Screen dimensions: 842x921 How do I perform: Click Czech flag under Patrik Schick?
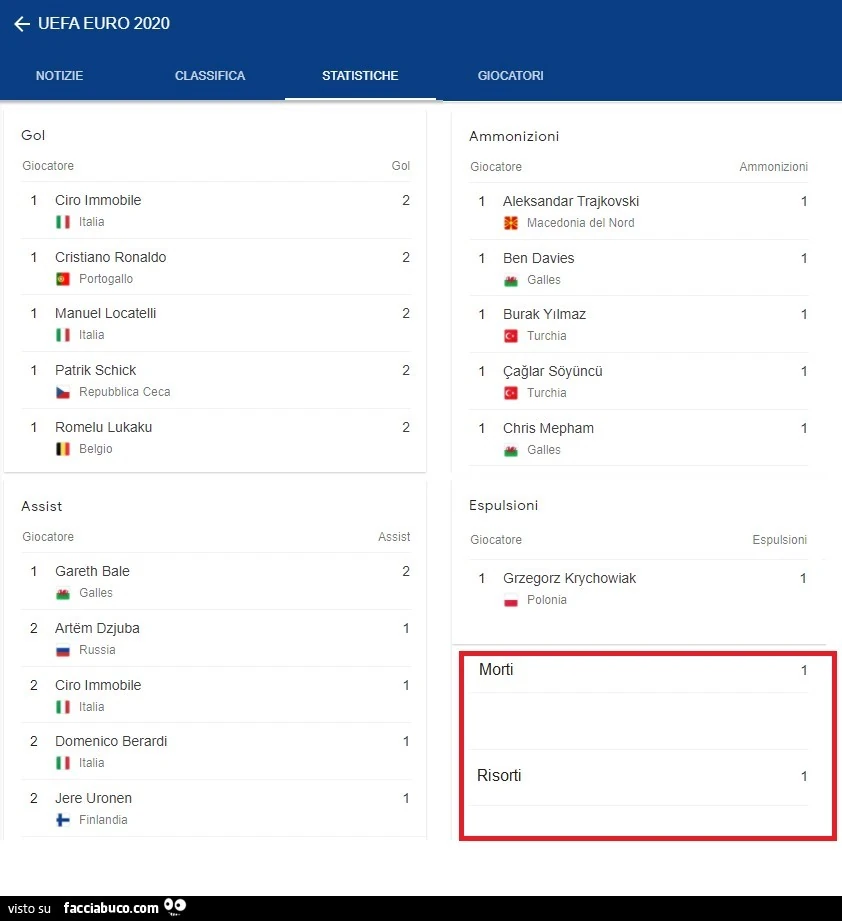(63, 392)
